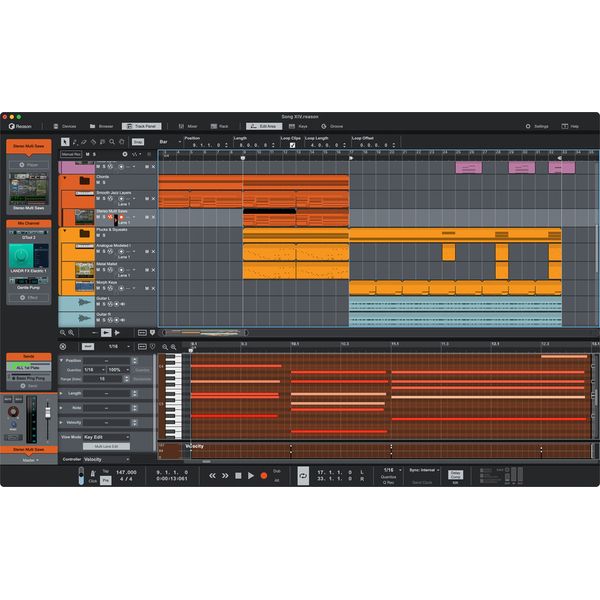Image resolution: width=600 pixels, height=600 pixels.
Task: Click the sequencer zoom out magnifier
Action: click(x=63, y=333)
